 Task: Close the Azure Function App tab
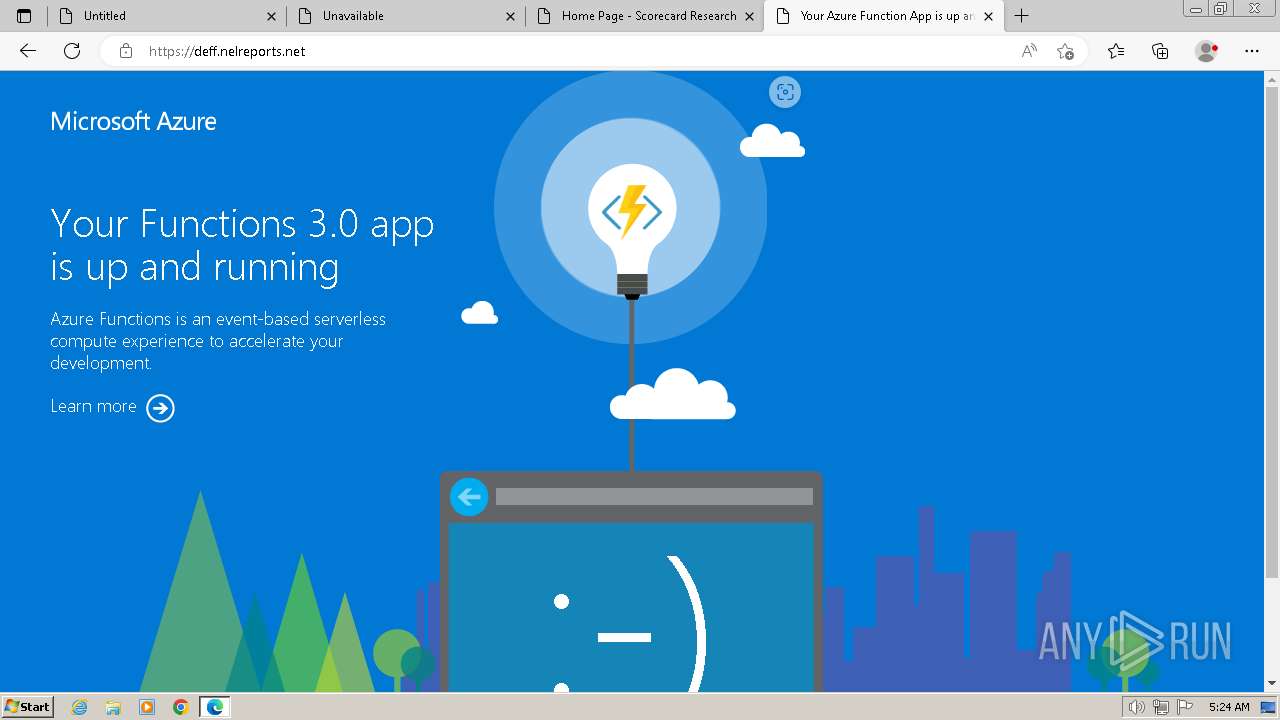tap(988, 16)
